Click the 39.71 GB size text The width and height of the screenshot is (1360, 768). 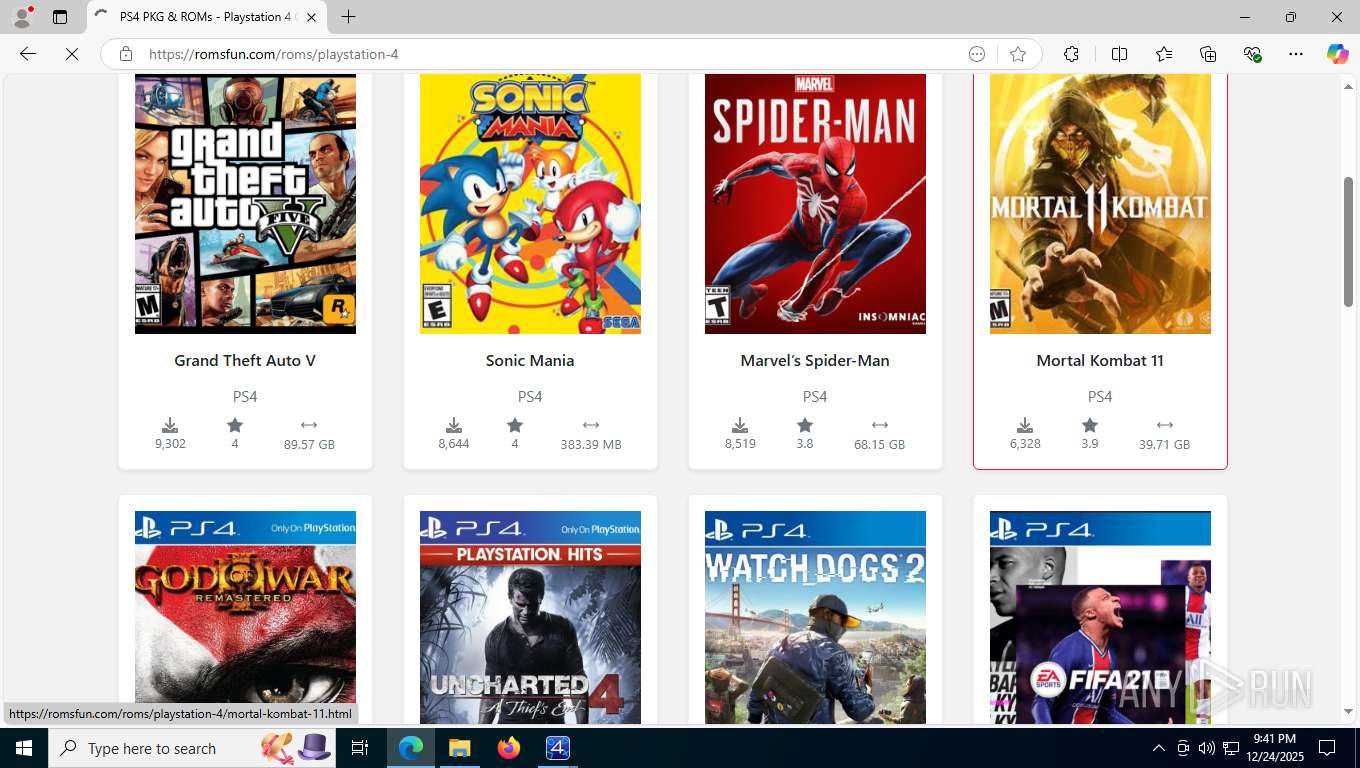pyautogui.click(x=1165, y=444)
